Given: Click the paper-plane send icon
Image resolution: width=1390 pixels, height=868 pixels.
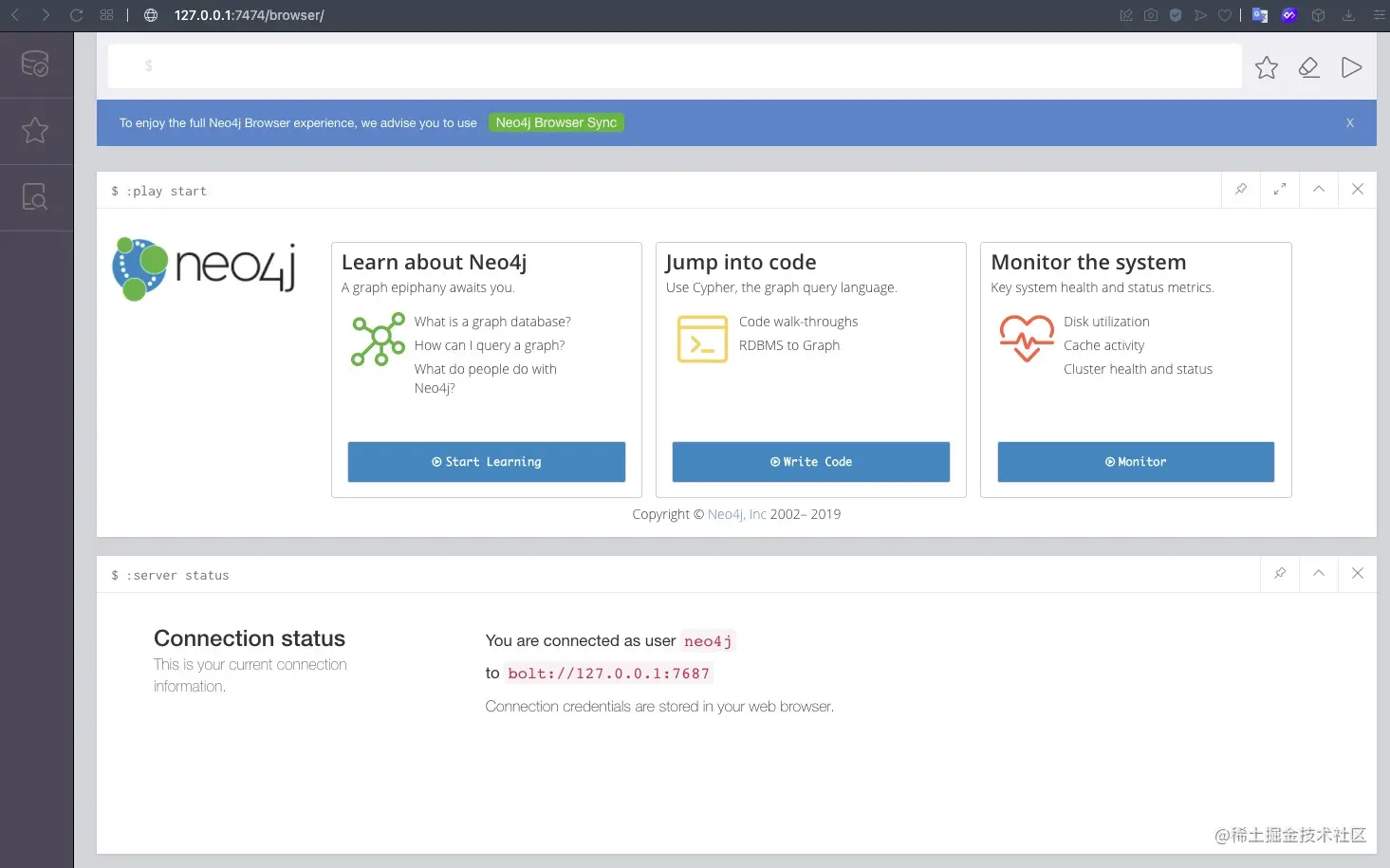Looking at the screenshot, I should pyautogui.click(x=1200, y=15).
